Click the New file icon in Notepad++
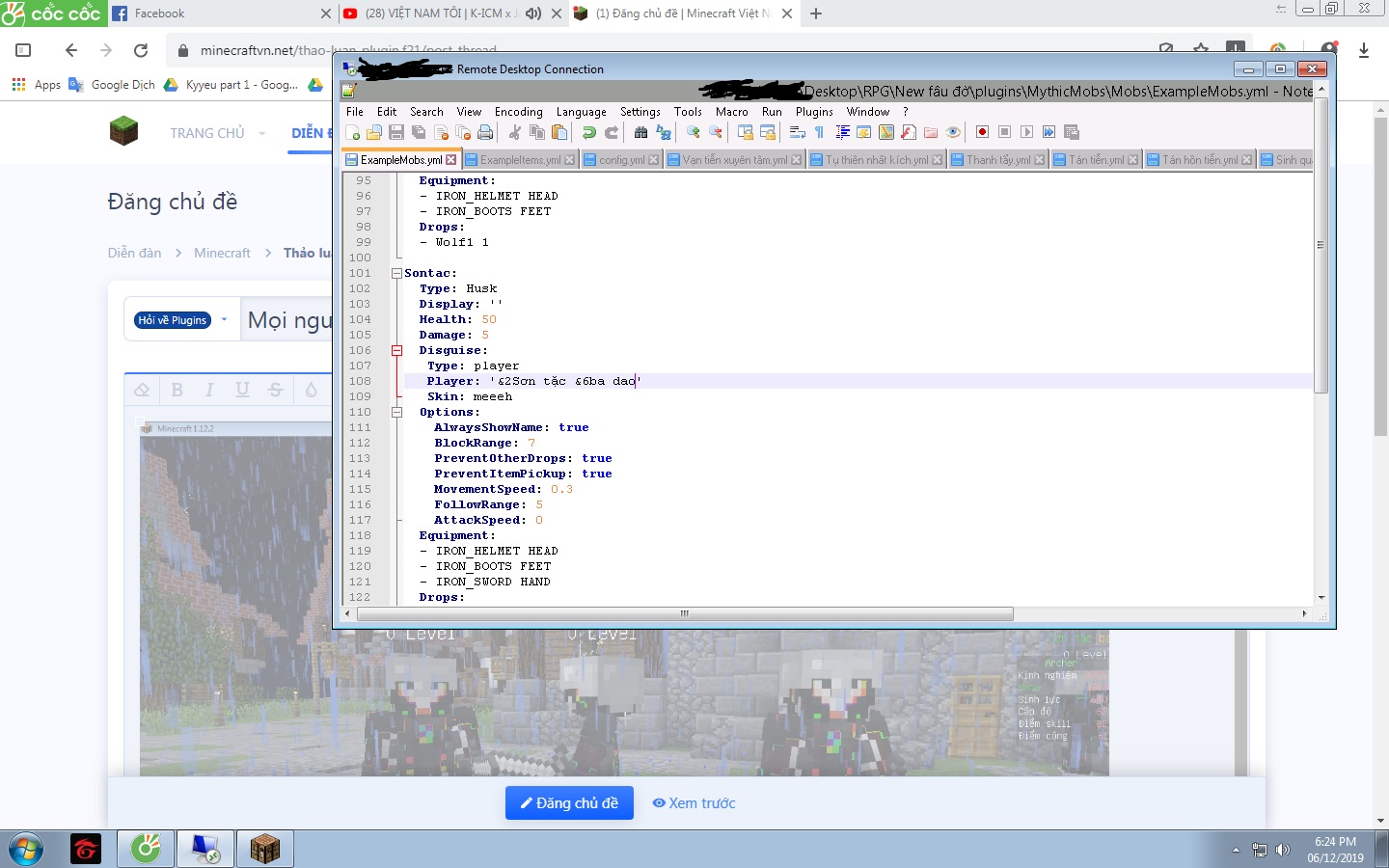Viewport: 1389px width, 868px height. click(x=353, y=132)
